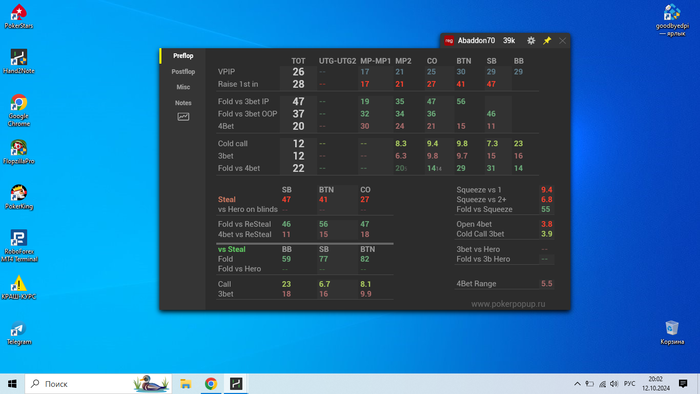Open PokerStars desktop shortcut
The image size is (700, 394).
click(19, 17)
